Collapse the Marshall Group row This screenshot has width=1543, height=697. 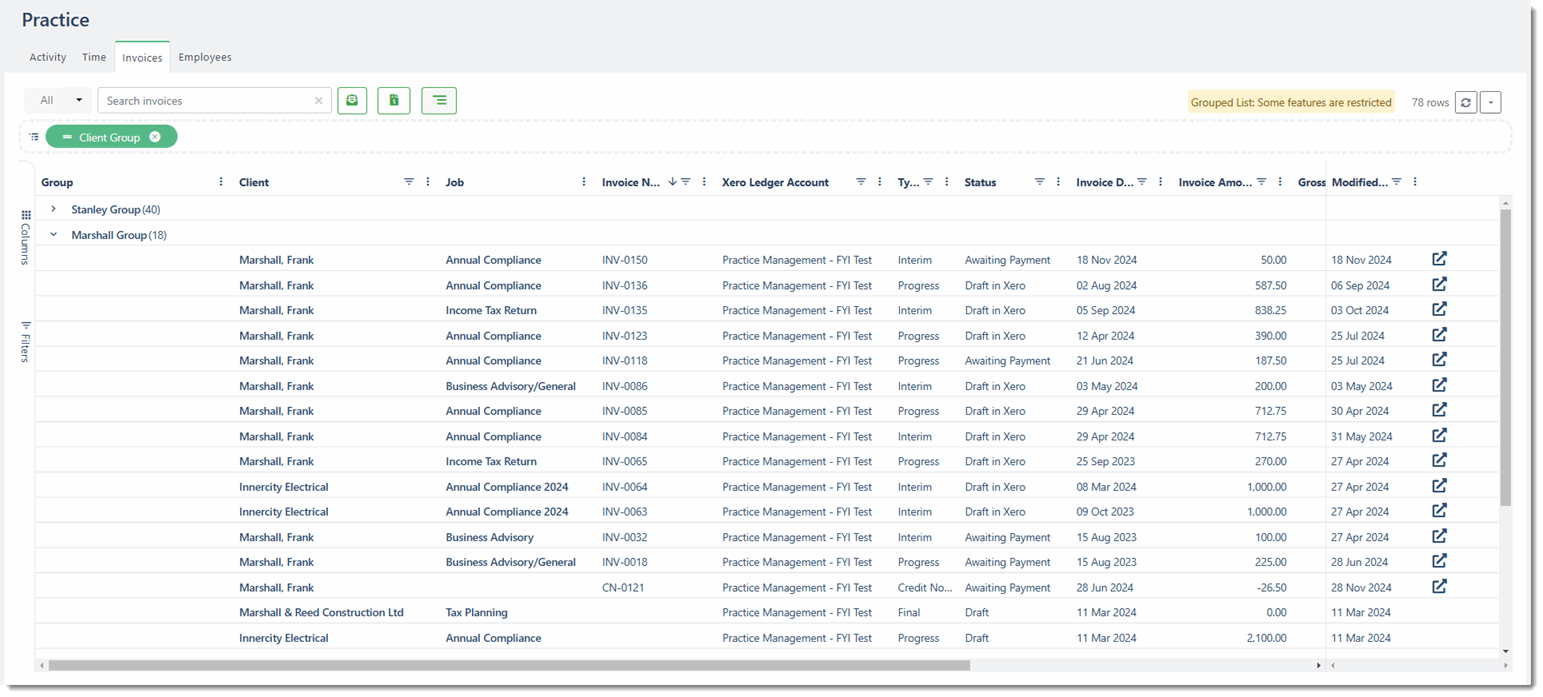click(53, 235)
